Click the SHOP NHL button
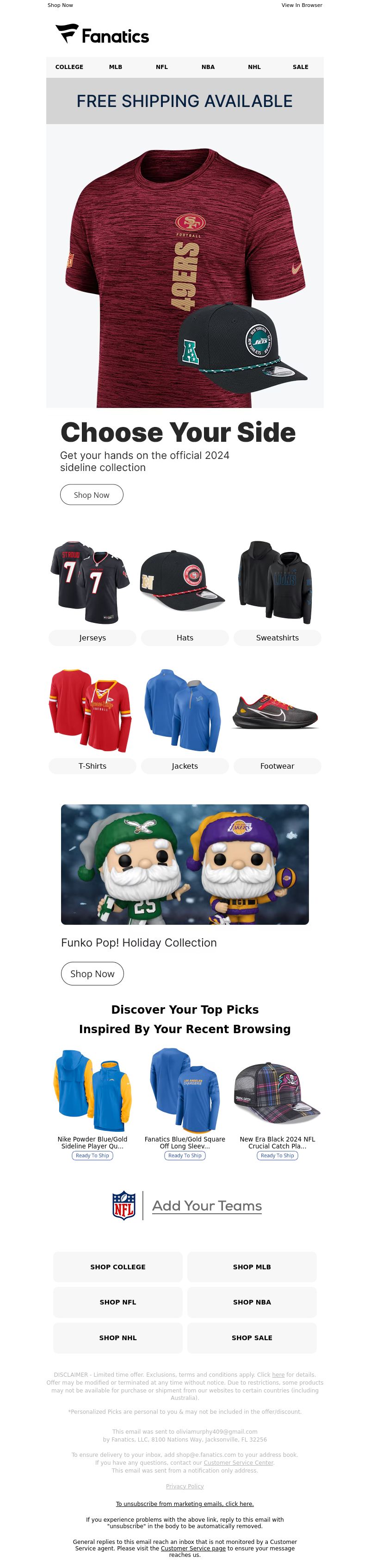The height and width of the screenshot is (1568, 370). [x=118, y=1338]
